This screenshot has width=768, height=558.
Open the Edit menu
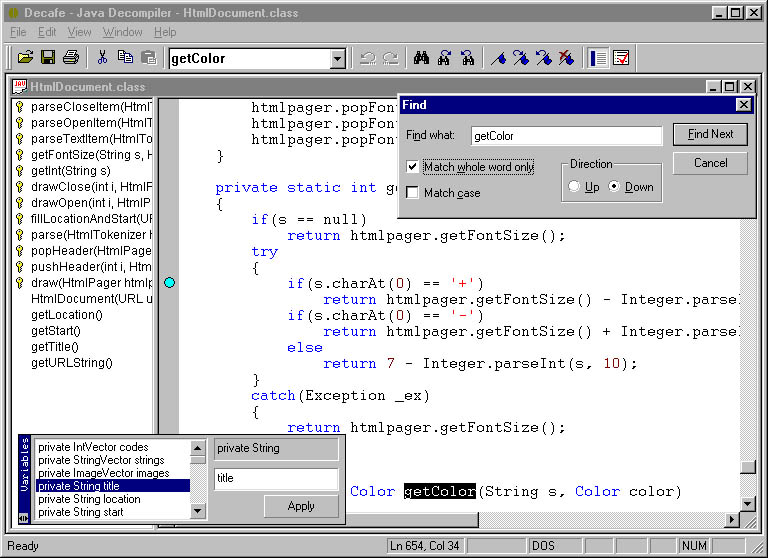(47, 32)
